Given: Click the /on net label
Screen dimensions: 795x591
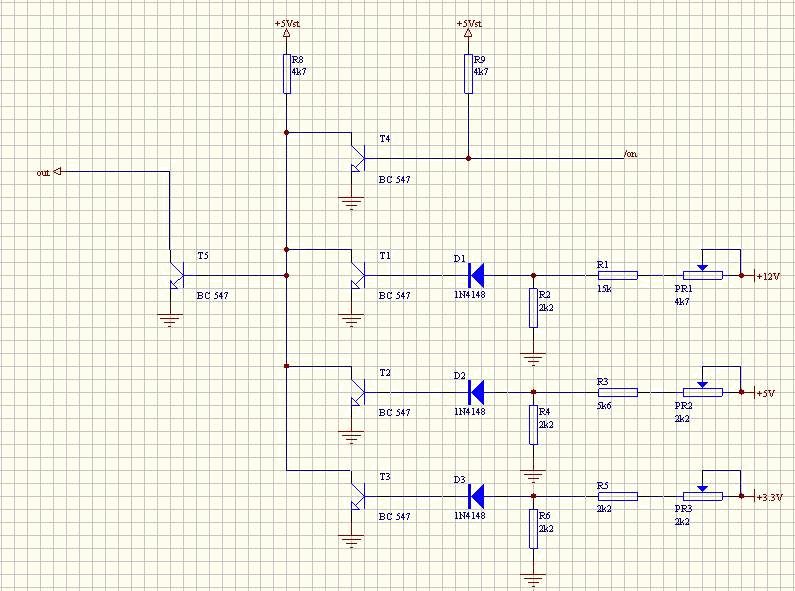Looking at the screenshot, I should 630,154.
